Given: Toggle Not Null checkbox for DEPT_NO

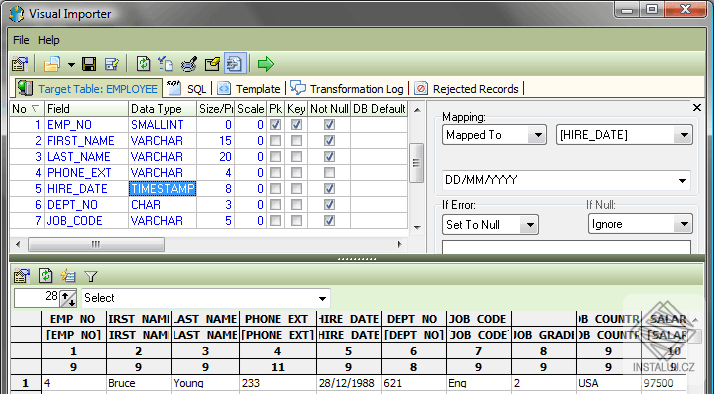Looking at the screenshot, I should point(329,205).
